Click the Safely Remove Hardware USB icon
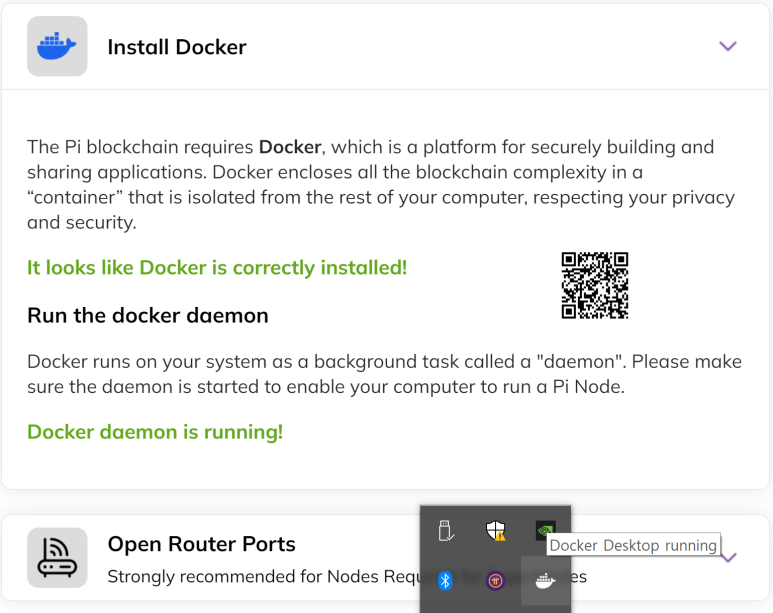This screenshot has width=773, height=613. (x=446, y=531)
